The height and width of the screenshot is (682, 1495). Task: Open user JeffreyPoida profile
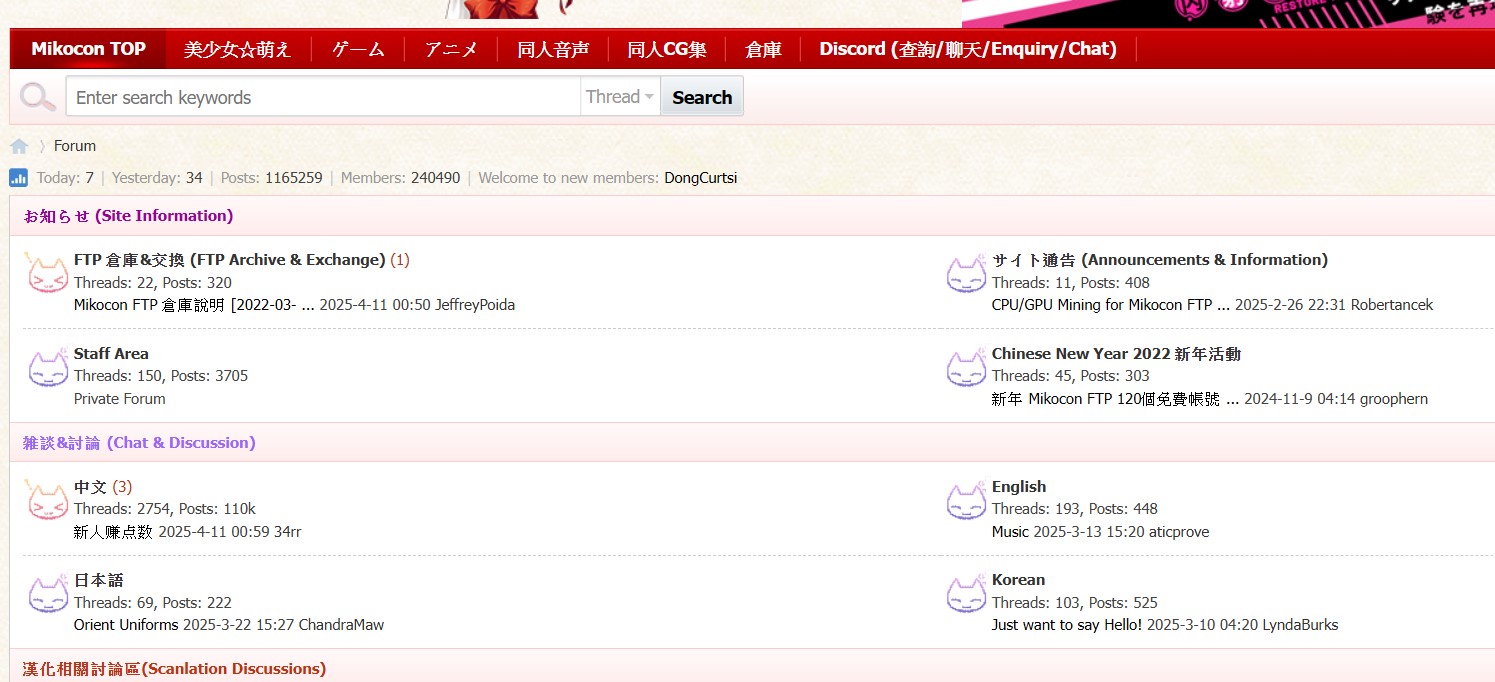[475, 305]
